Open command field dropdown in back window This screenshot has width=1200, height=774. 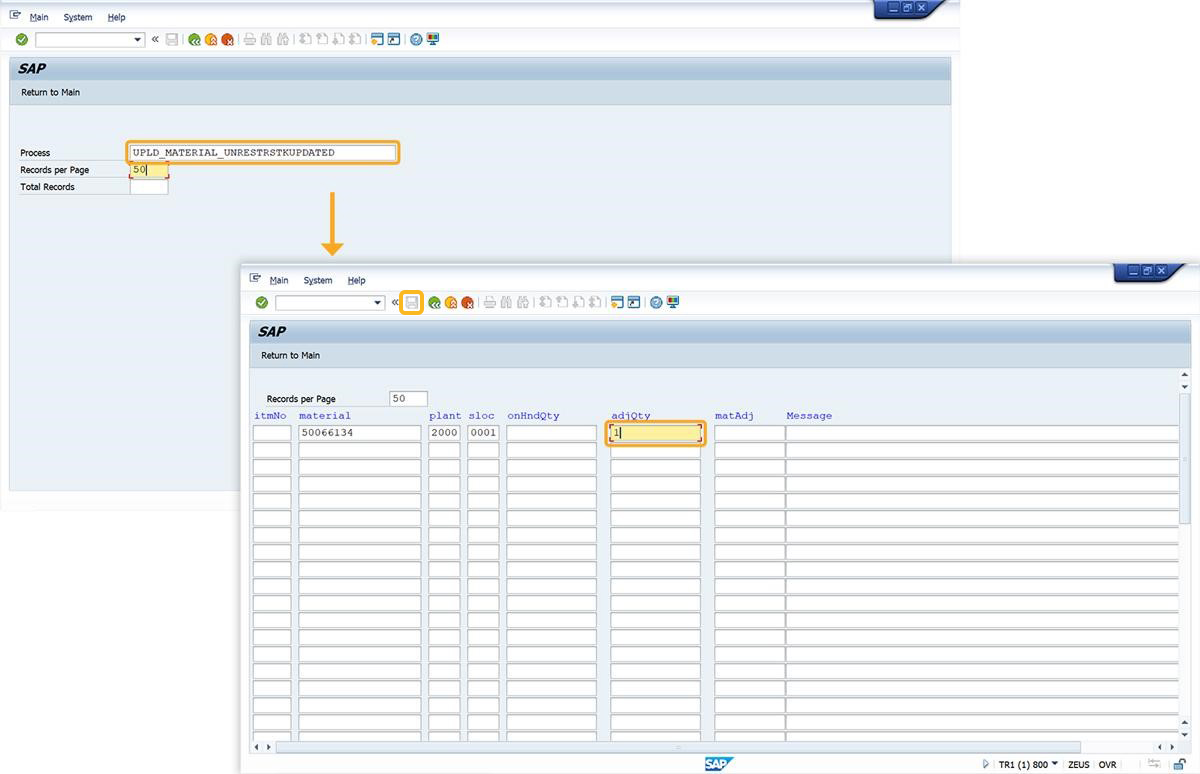click(x=138, y=39)
